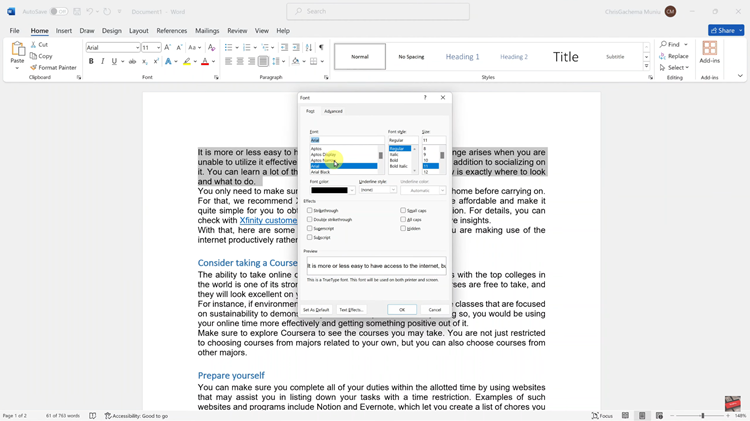
Task: Click OK in Font dialog
Action: coord(402,310)
